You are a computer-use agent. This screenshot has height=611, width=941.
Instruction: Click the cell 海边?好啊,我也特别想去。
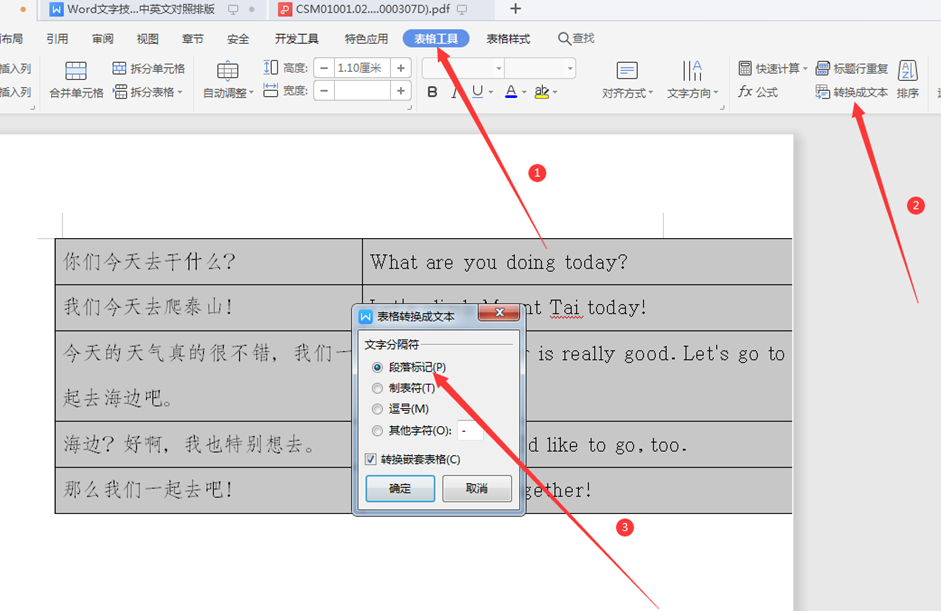pos(204,445)
